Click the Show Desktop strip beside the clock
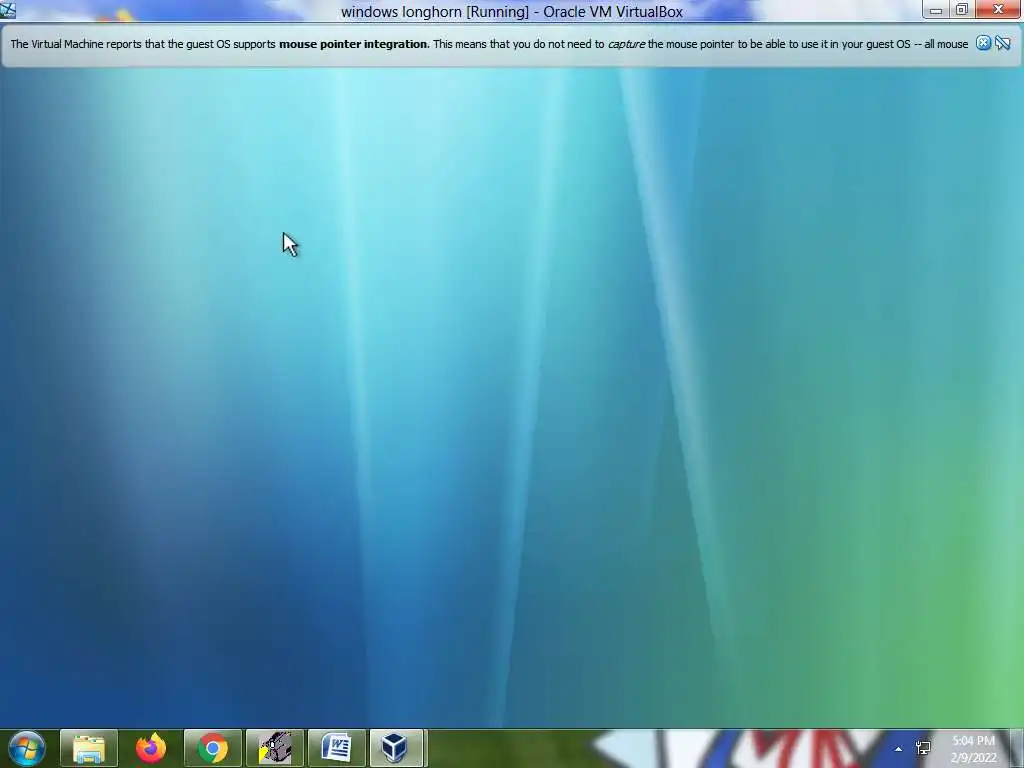Viewport: 1024px width, 768px height. pyautogui.click(x=1017, y=748)
